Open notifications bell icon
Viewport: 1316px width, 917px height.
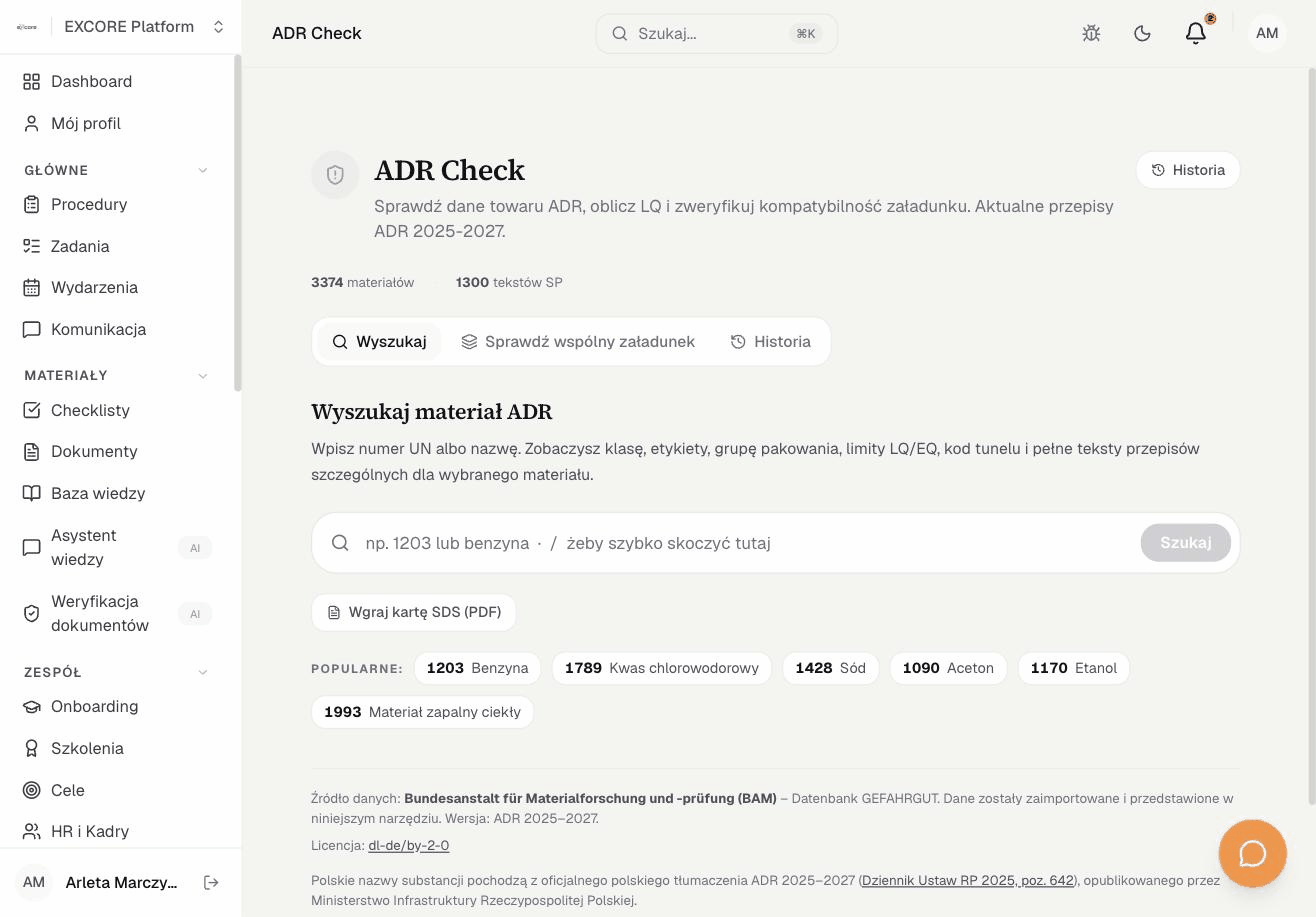click(x=1196, y=33)
